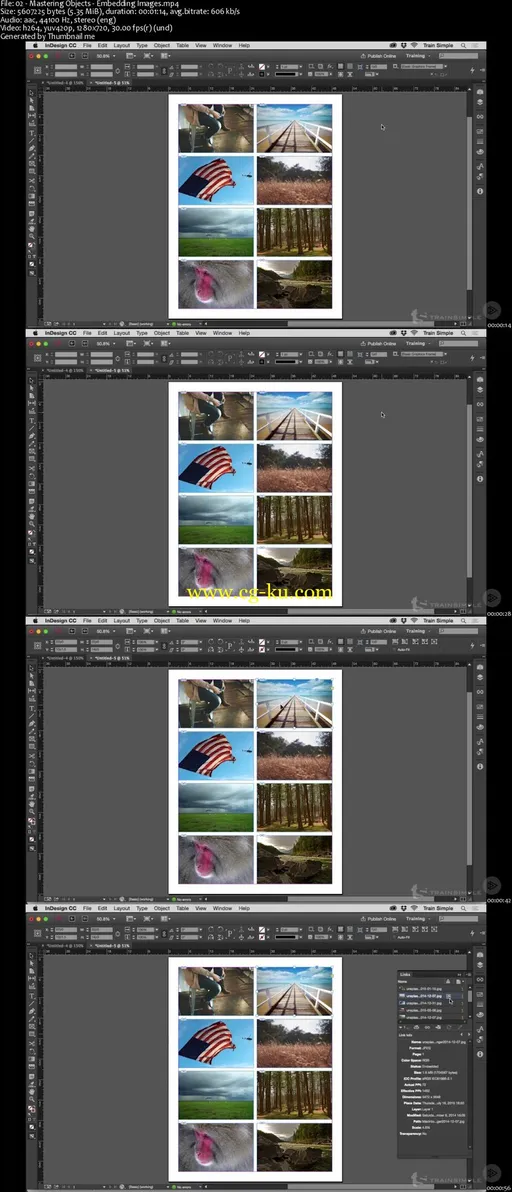Open the Info dock icon in the 00:00:56 frame
The image size is (512, 1192).
click(x=480, y=1054)
